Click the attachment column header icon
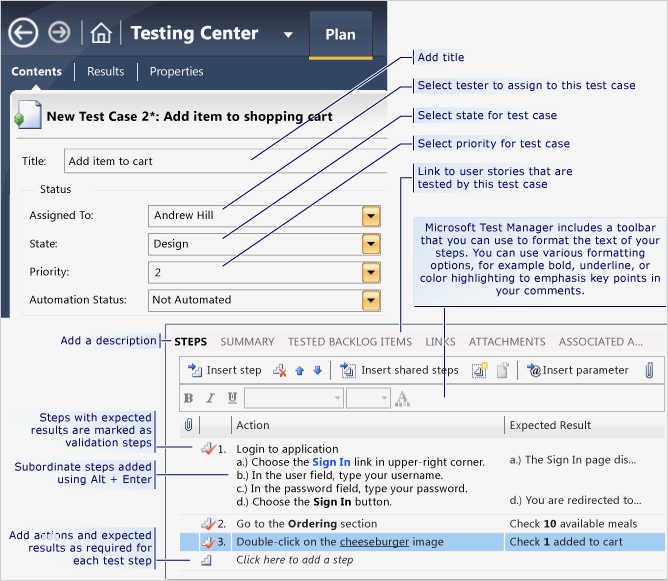This screenshot has height=581, width=668. [188, 425]
